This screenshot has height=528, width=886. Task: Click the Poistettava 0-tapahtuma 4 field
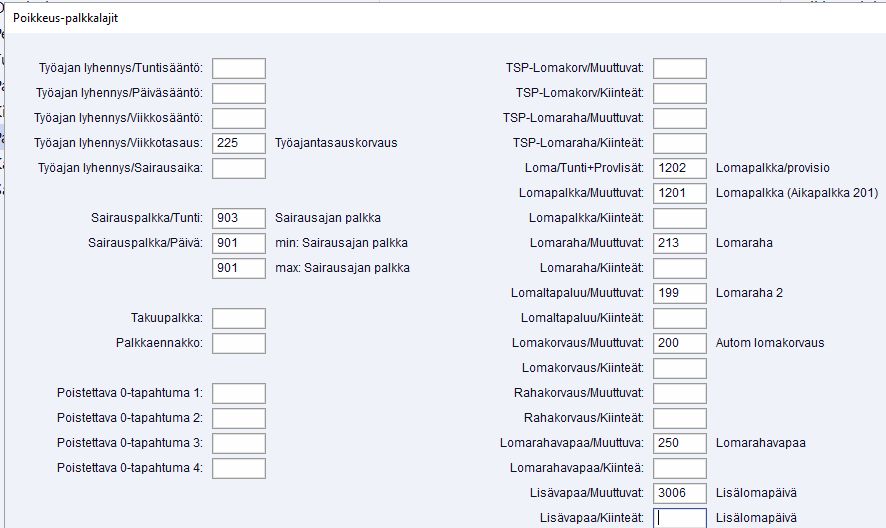pyautogui.click(x=239, y=468)
